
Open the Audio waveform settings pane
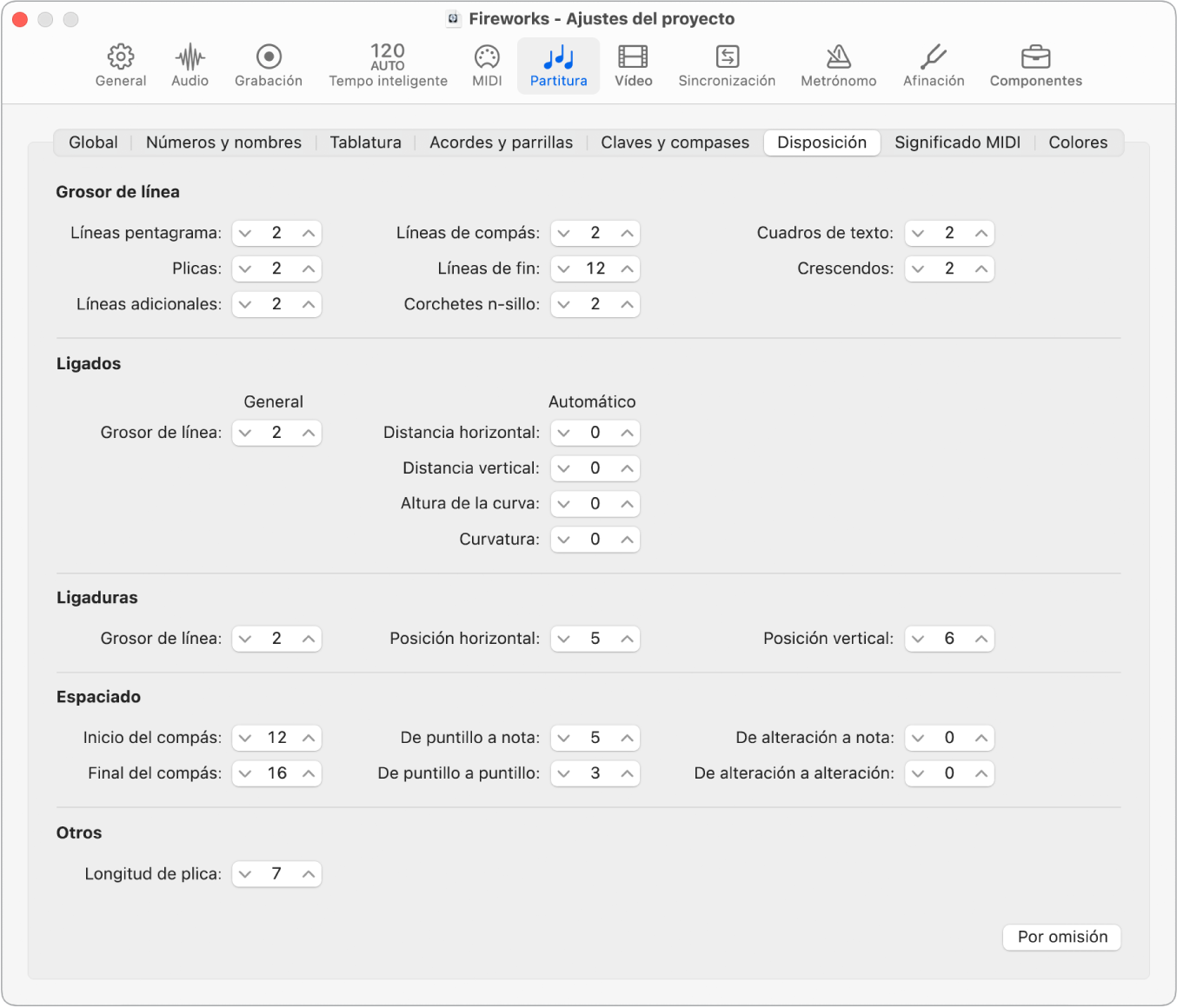coord(190,66)
